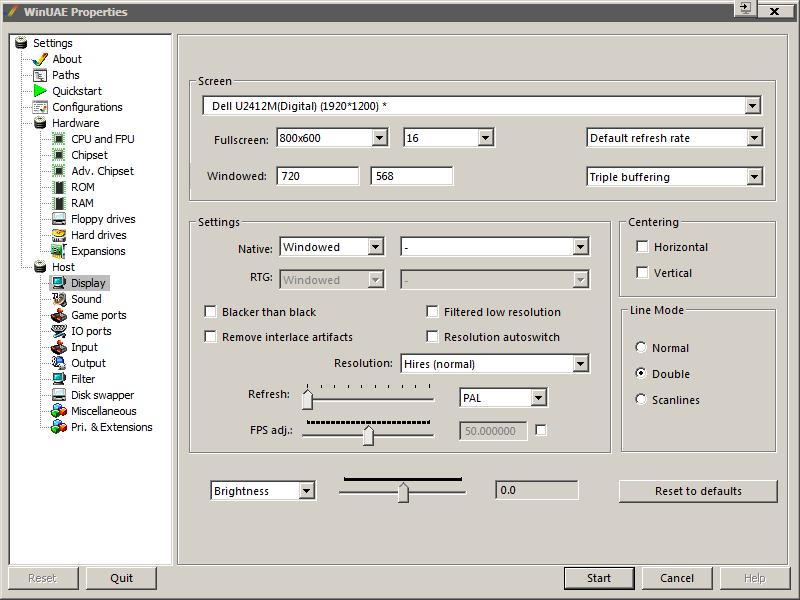
Task: Select the Chipset label
Action: coord(89,155)
